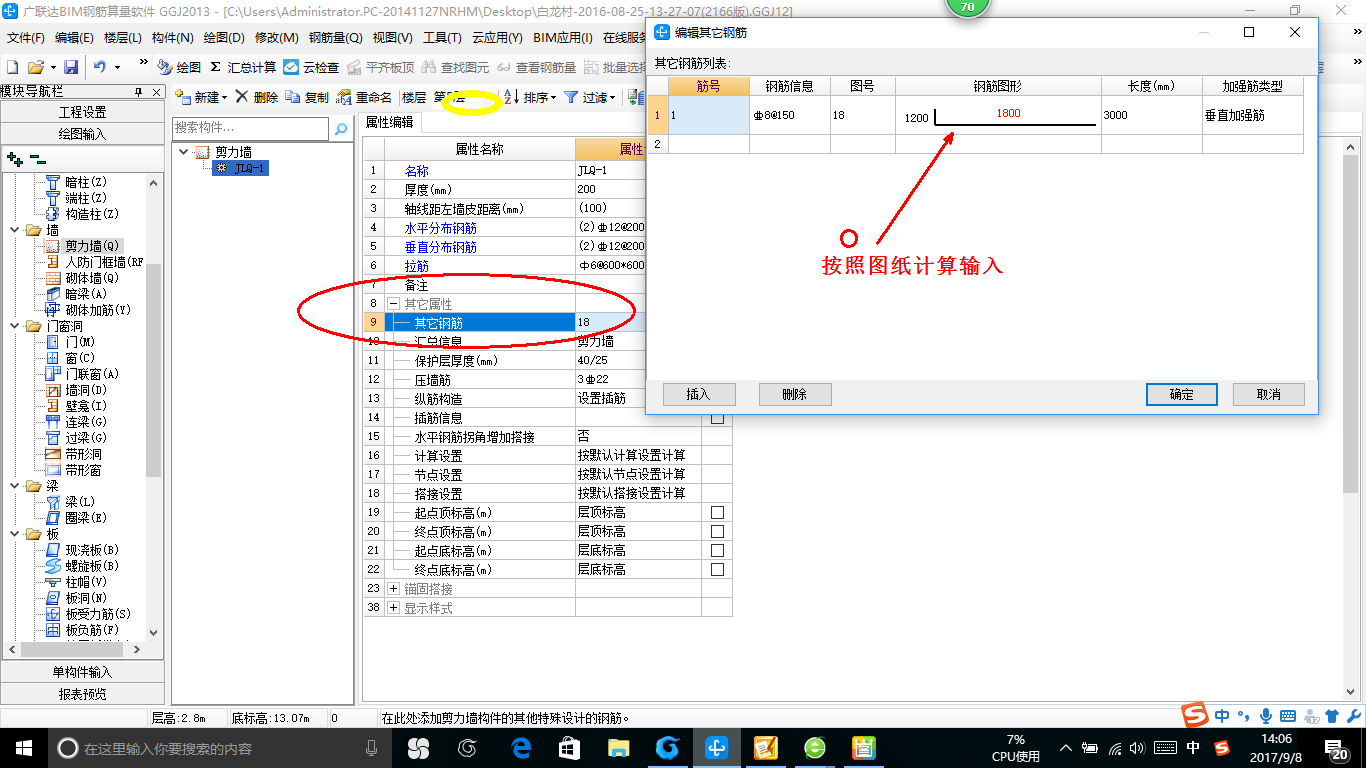Open the 绘图 drawing tool
1366x768 pixels.
pyautogui.click(x=180, y=67)
